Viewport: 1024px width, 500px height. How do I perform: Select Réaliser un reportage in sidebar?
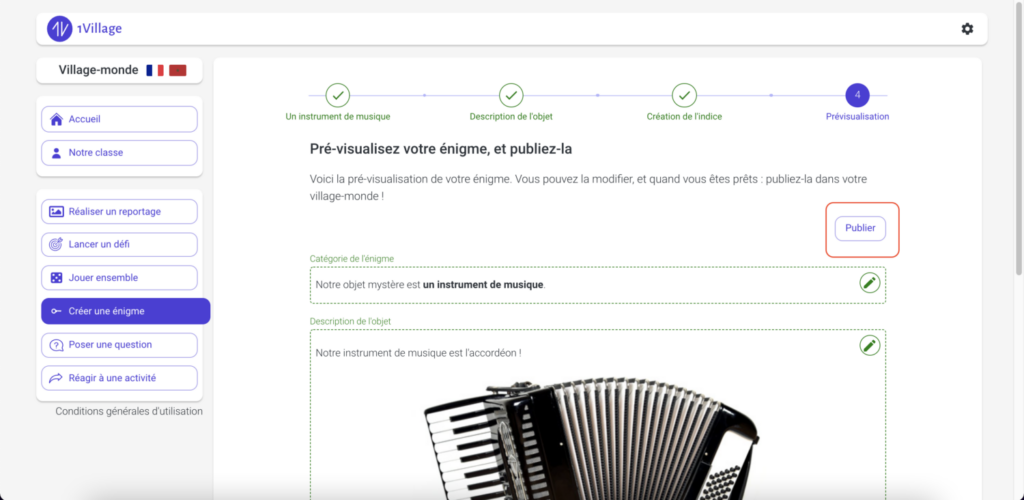pyautogui.click(x=119, y=211)
